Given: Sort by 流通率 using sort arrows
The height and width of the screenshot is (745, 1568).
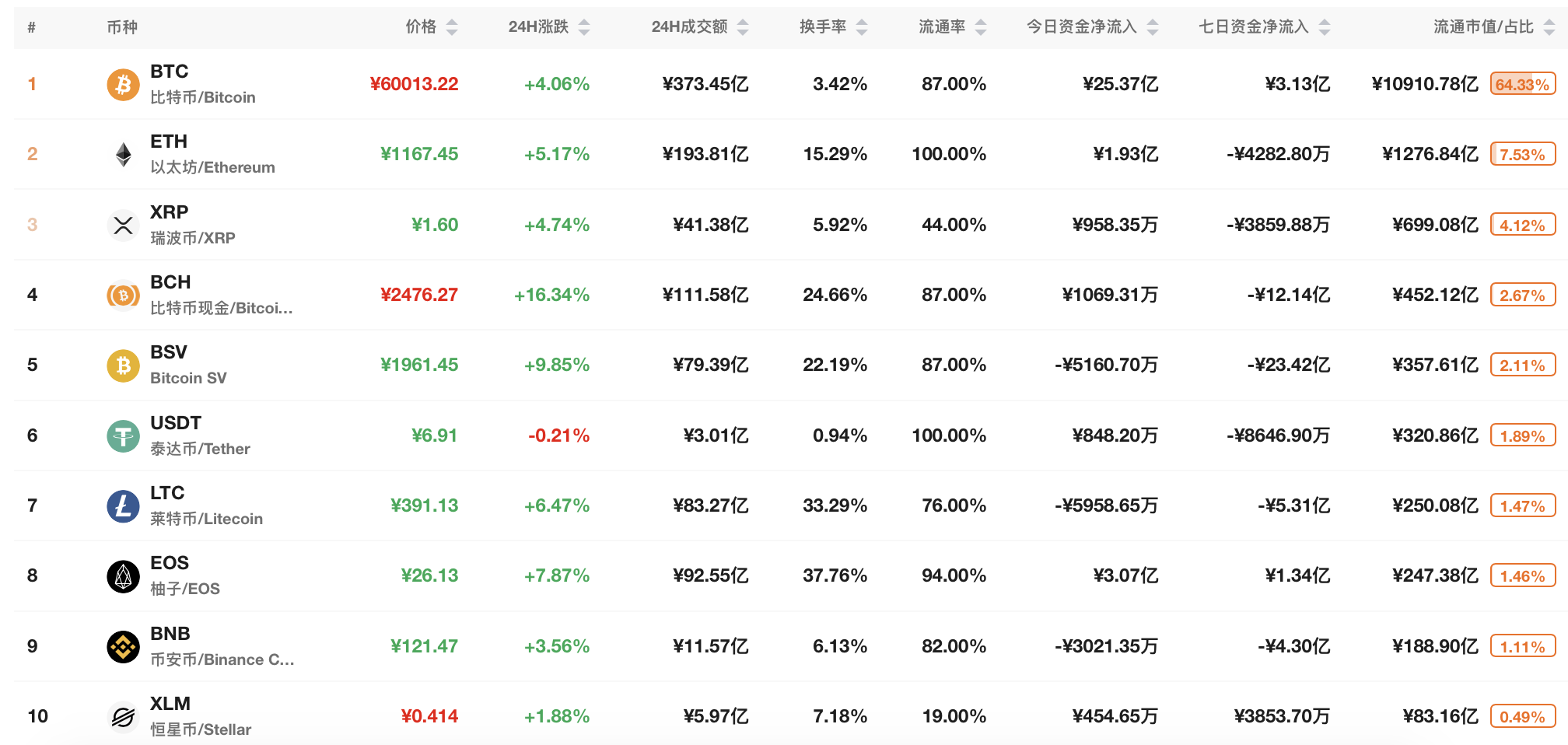Looking at the screenshot, I should [x=980, y=27].
